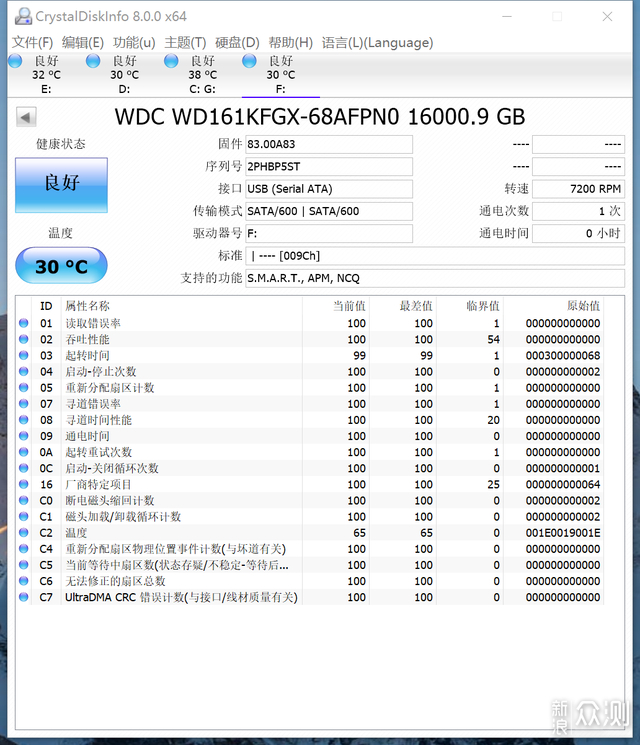Click the 良好 health status button
The height and width of the screenshot is (745, 640).
coord(61,185)
